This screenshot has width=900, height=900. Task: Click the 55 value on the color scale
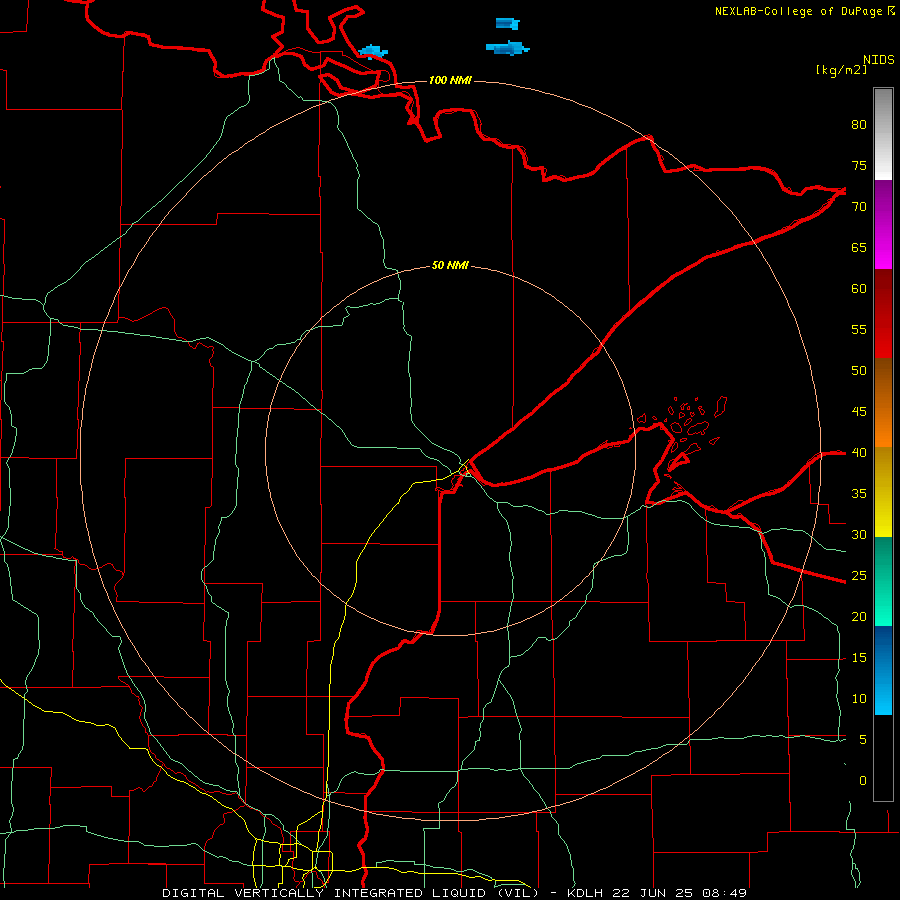point(859,330)
